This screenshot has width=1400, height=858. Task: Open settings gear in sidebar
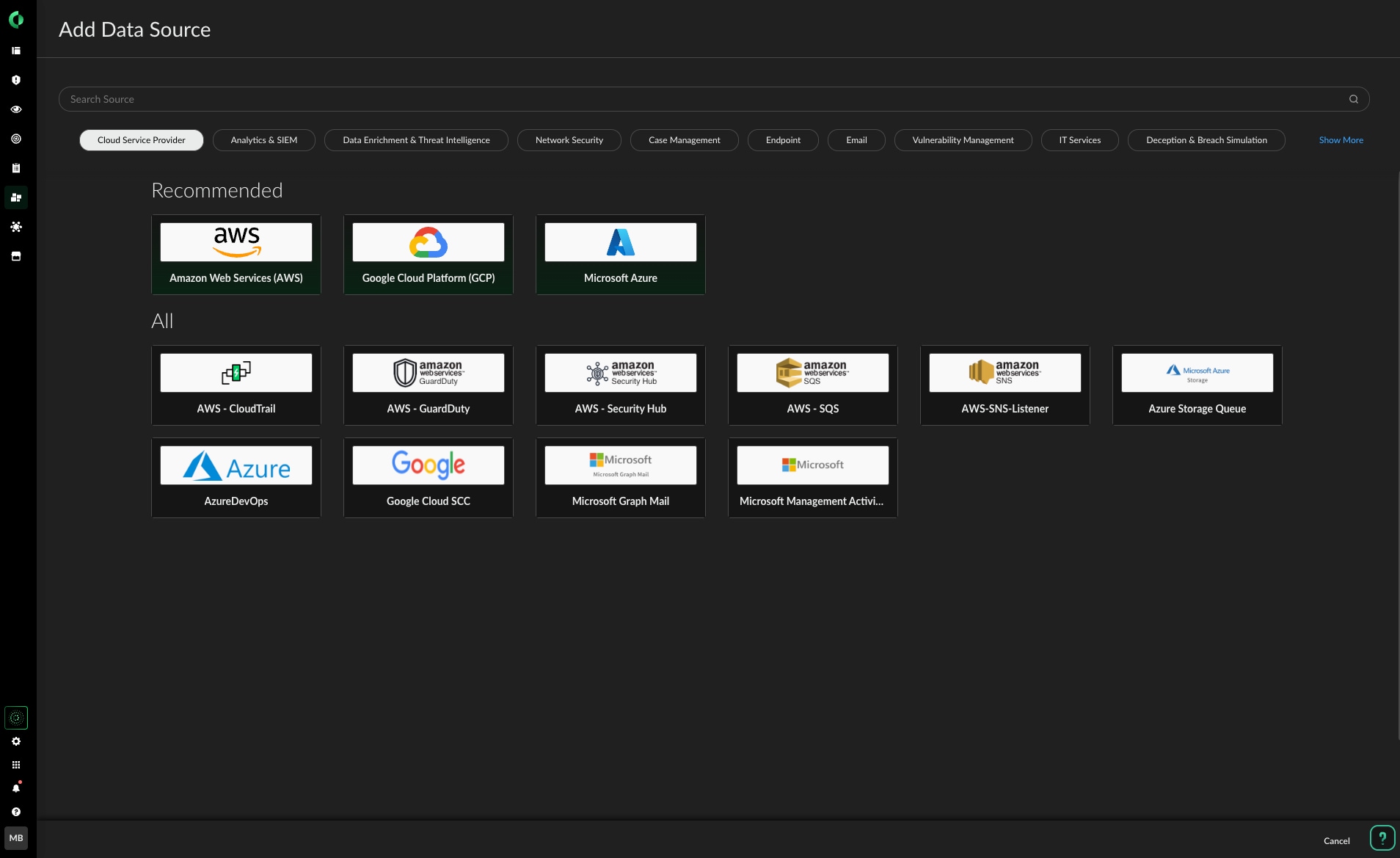(x=16, y=741)
